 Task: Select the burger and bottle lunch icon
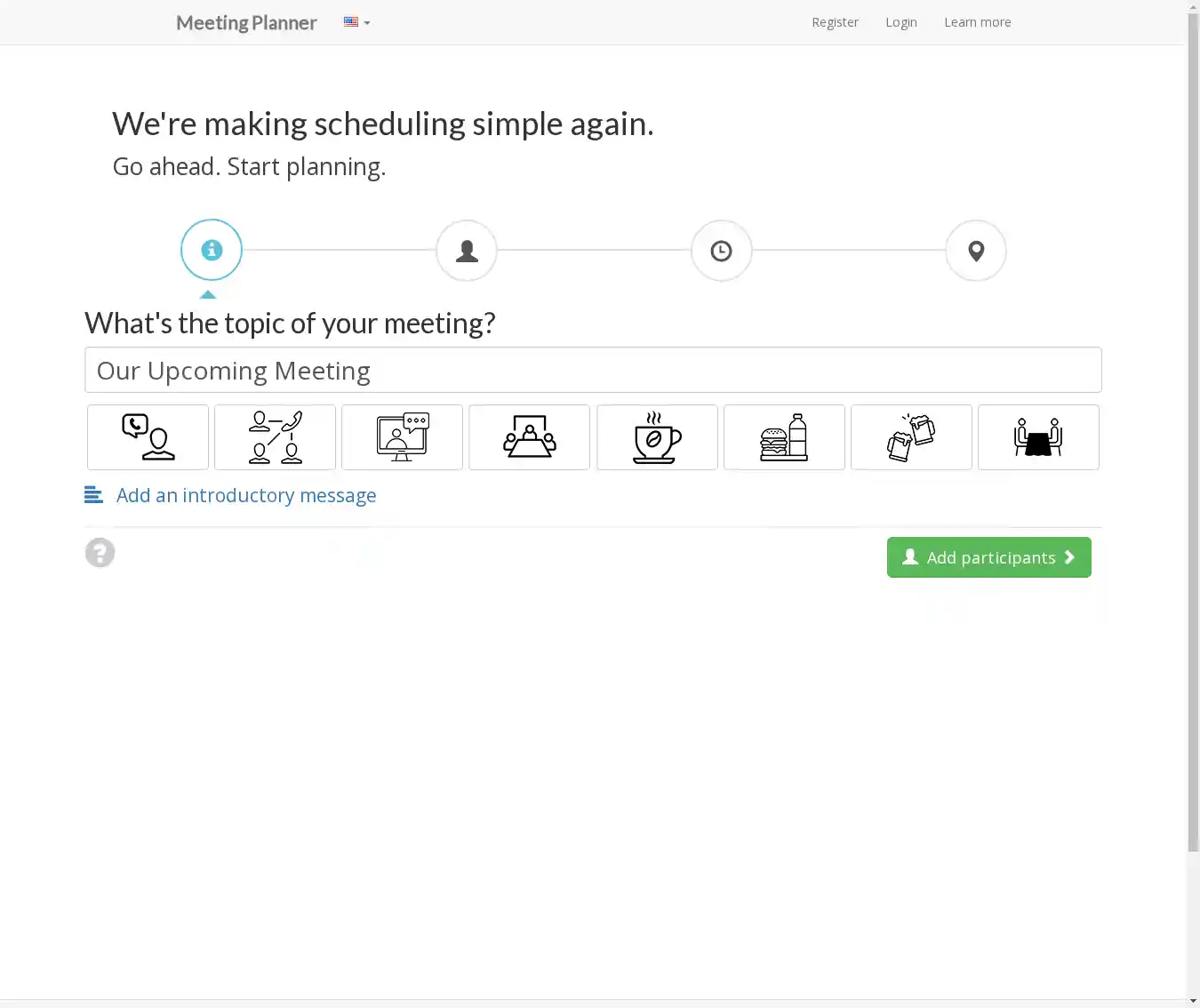pyautogui.click(x=784, y=437)
